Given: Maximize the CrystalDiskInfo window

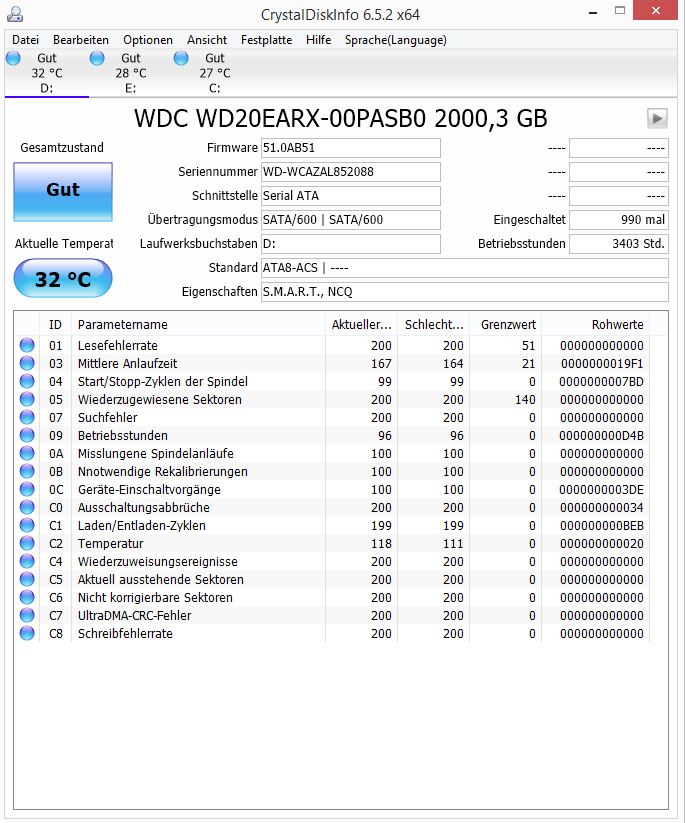Looking at the screenshot, I should (x=620, y=10).
